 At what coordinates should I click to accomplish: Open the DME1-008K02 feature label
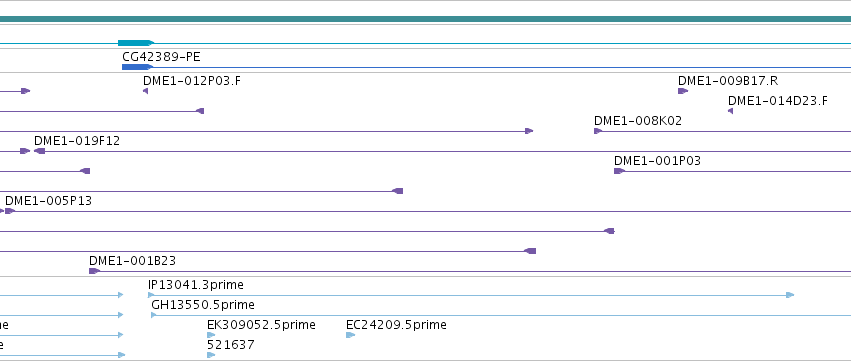click(x=638, y=121)
